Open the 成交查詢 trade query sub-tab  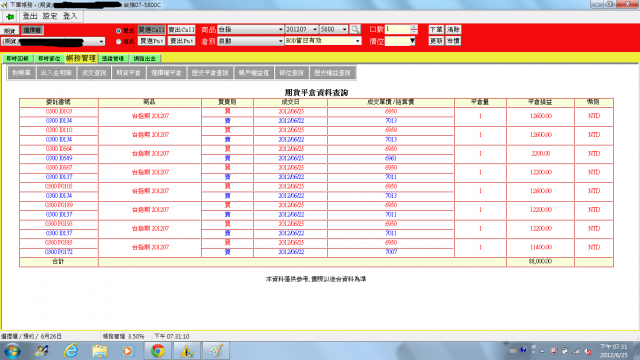(x=94, y=73)
